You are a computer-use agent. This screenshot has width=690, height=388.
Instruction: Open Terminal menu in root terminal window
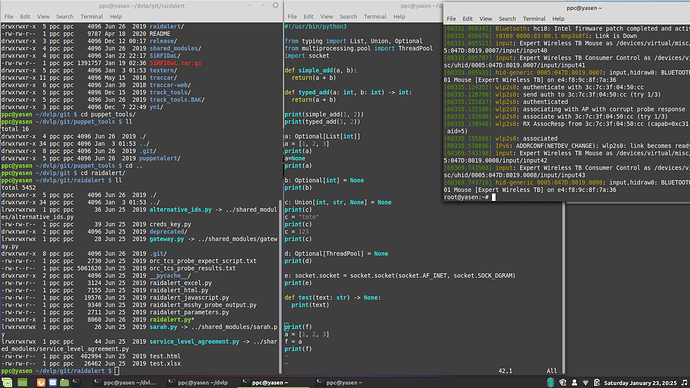point(534,19)
